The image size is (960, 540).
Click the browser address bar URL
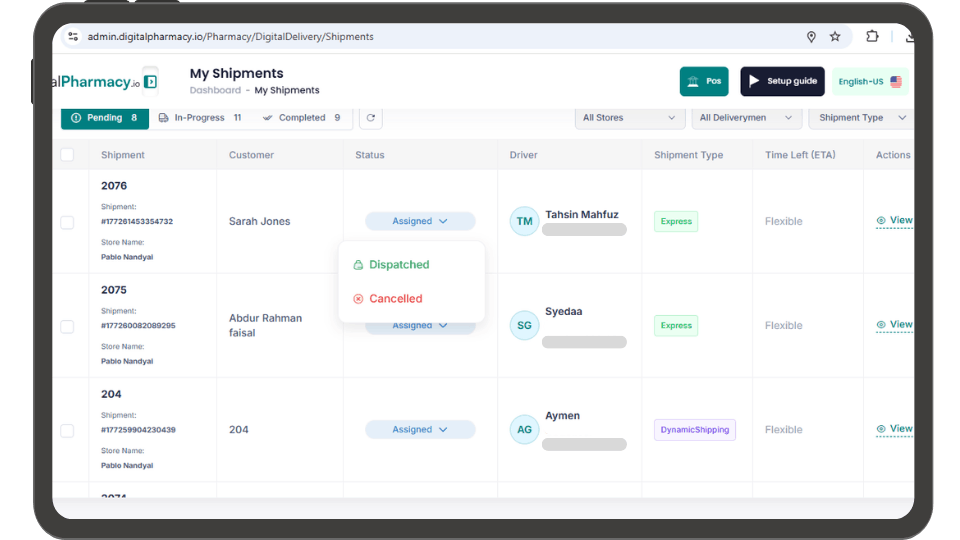231,37
